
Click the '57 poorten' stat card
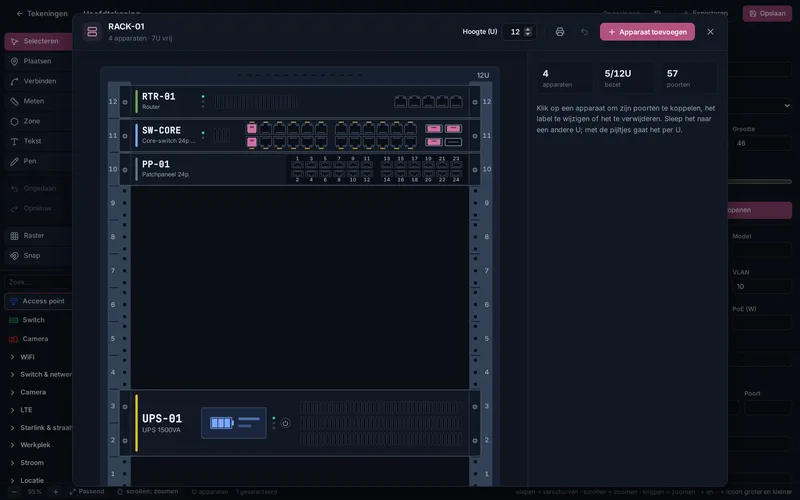click(689, 78)
